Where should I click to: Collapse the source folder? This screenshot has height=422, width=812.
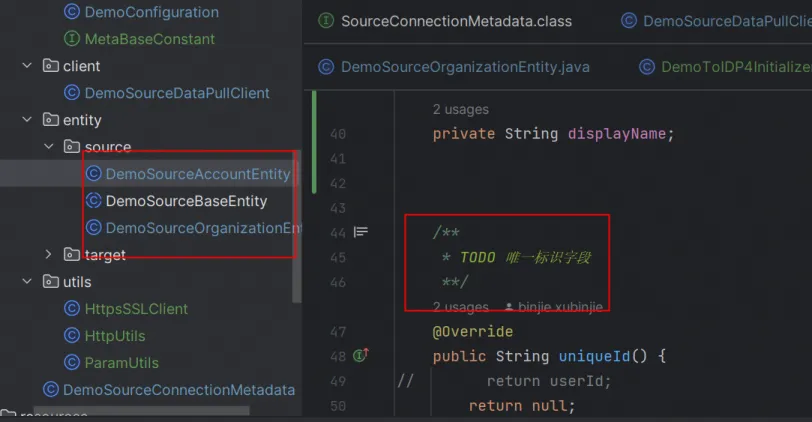click(49, 147)
